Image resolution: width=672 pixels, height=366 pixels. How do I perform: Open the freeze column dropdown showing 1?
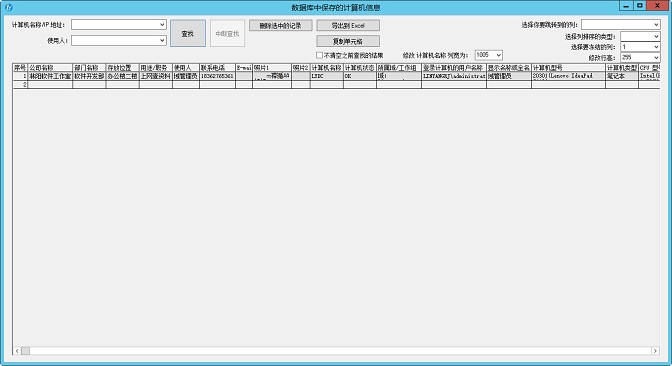(x=640, y=47)
